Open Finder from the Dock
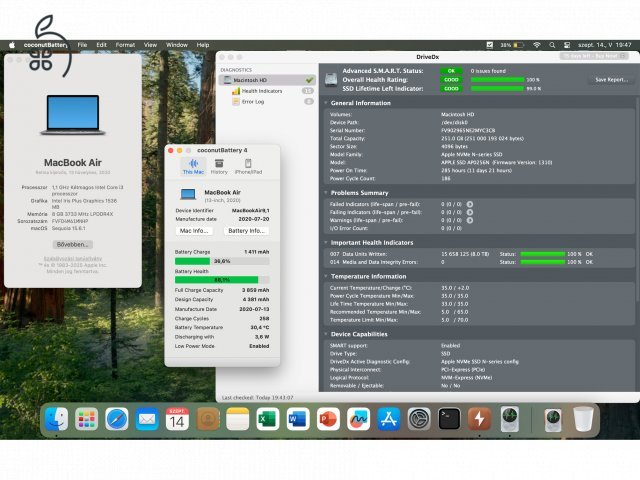 coord(56,419)
